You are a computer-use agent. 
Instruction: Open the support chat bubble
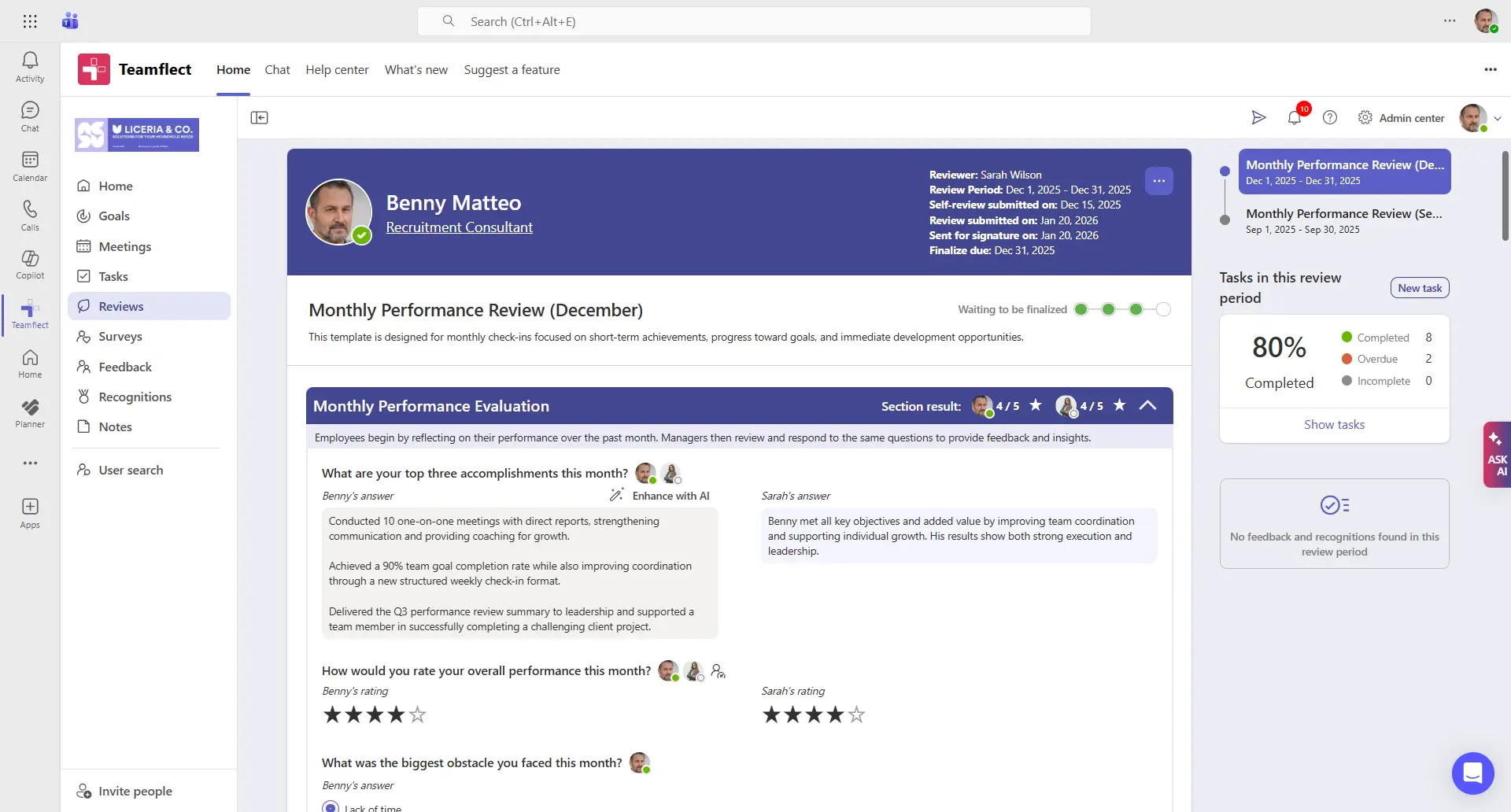pyautogui.click(x=1472, y=773)
